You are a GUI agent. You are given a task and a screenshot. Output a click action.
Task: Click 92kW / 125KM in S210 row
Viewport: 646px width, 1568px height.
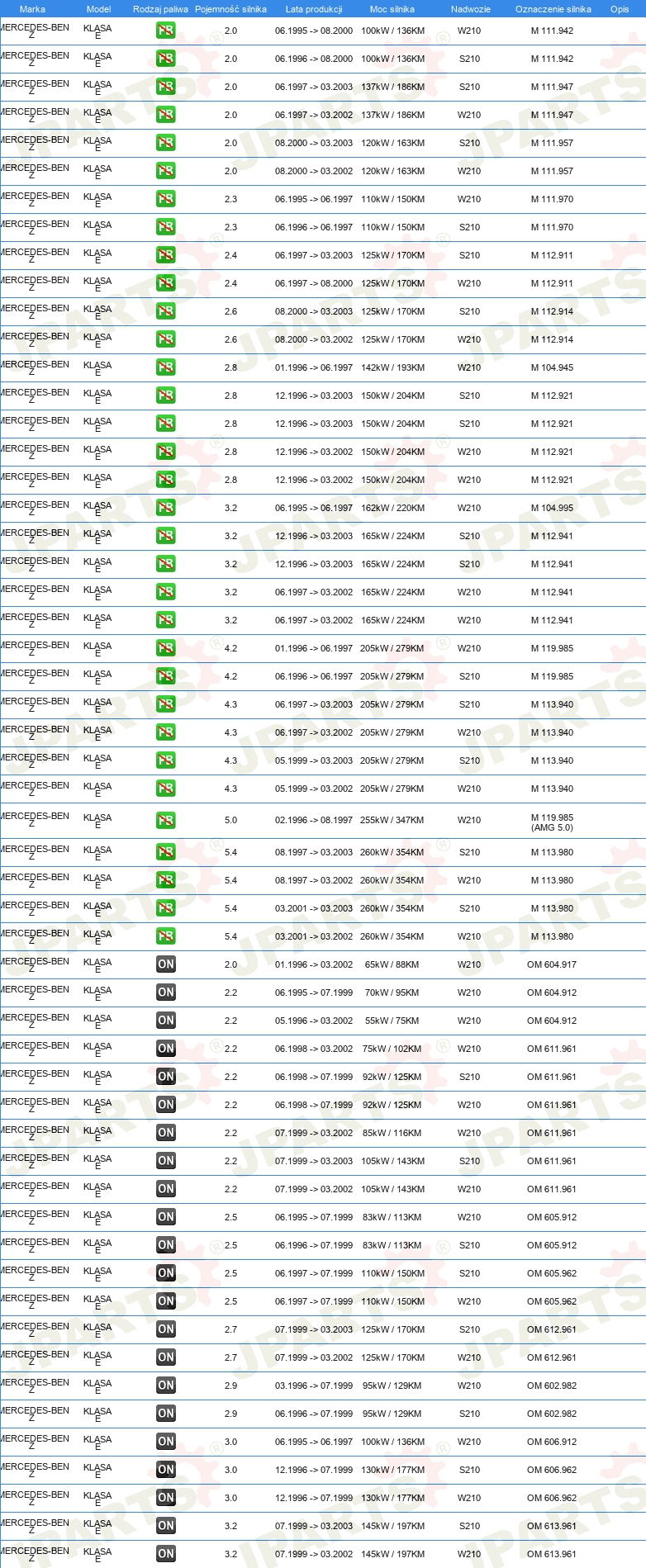click(x=392, y=1077)
